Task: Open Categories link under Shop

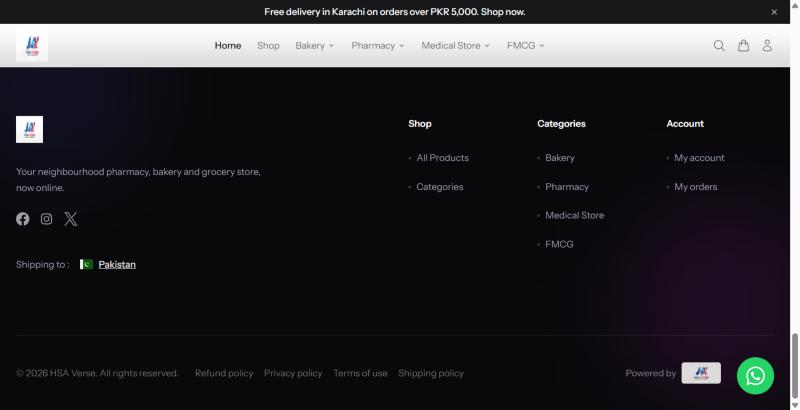Action: (440, 187)
